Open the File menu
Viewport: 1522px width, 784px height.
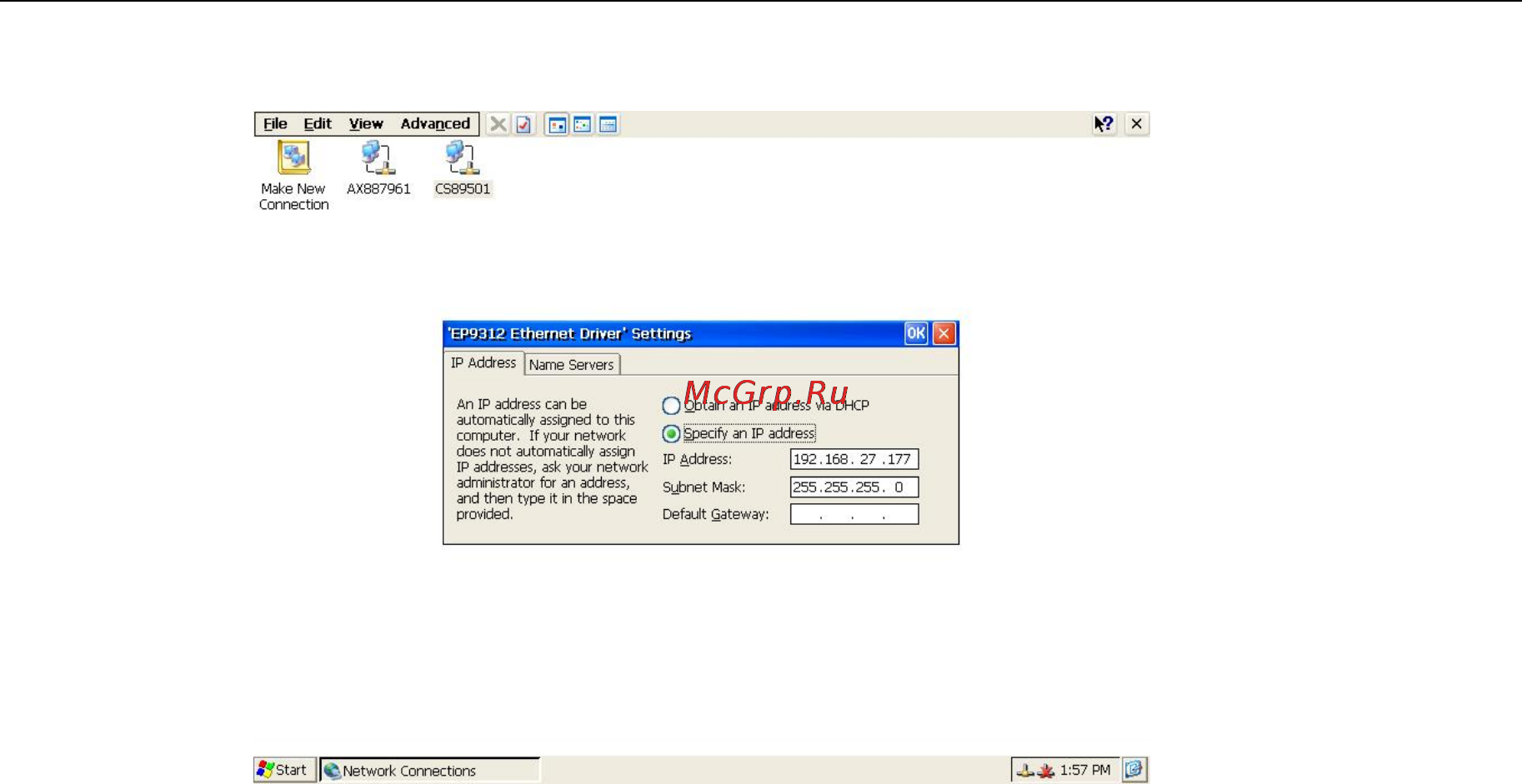(x=275, y=124)
